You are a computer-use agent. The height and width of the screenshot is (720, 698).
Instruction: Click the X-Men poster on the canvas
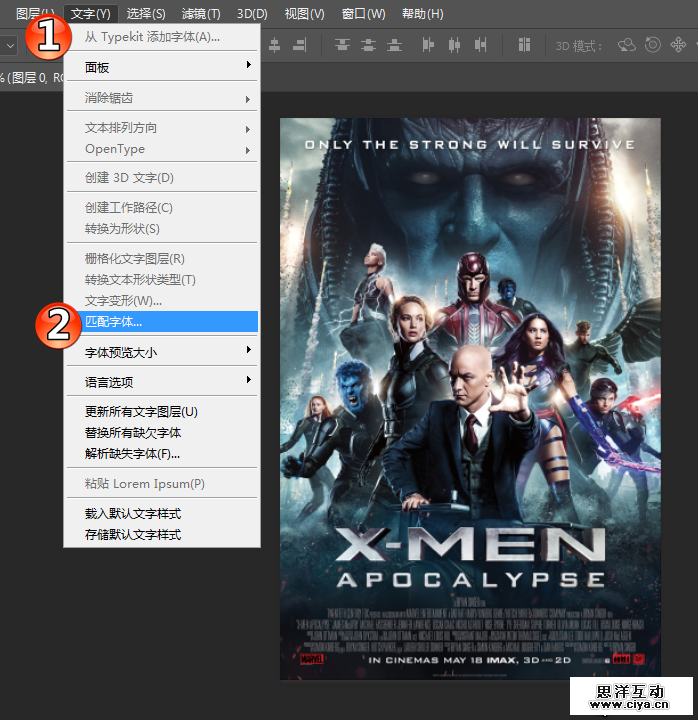tap(470, 398)
